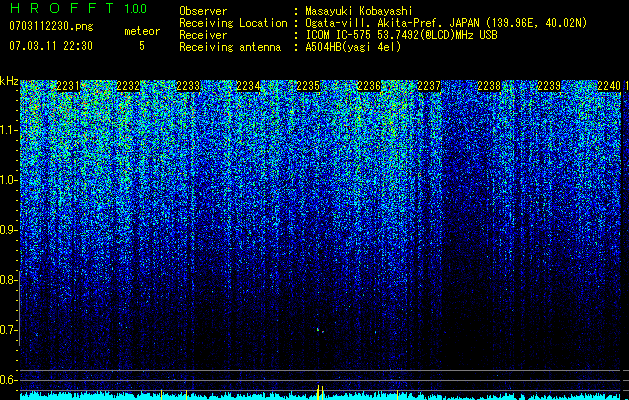
Task: Click the 2233 time marker
Action: 189,86
